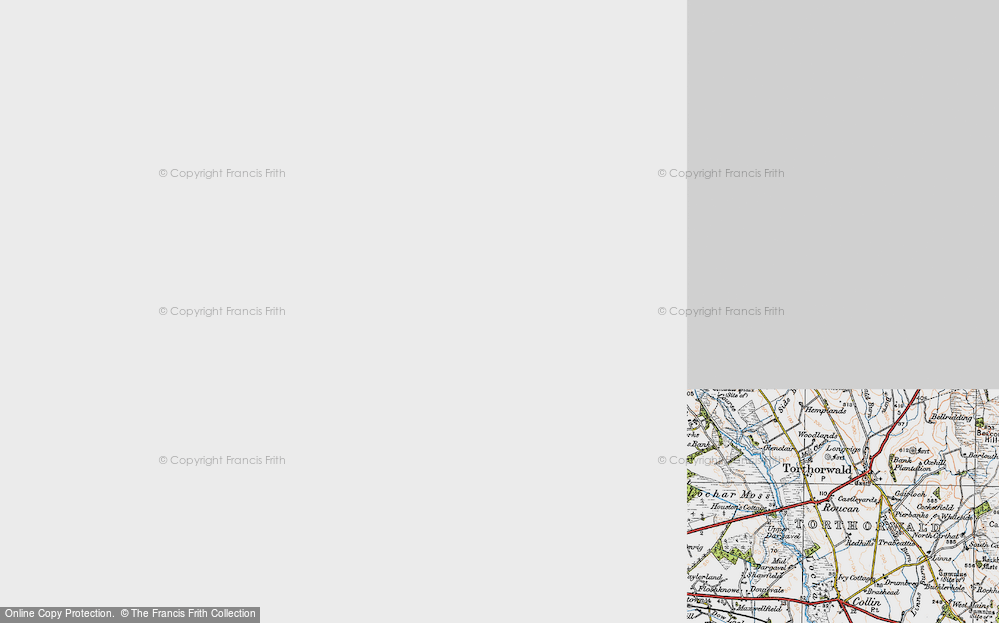Click the Shawfield label on the map
Image resolution: width=999 pixels, height=623 pixels.
click(765, 575)
